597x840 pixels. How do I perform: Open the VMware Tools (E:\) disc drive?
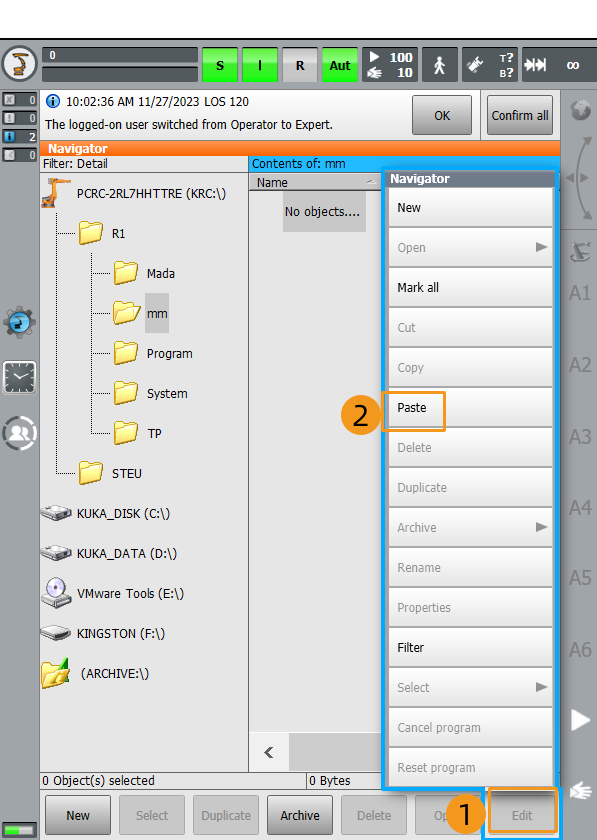113,594
